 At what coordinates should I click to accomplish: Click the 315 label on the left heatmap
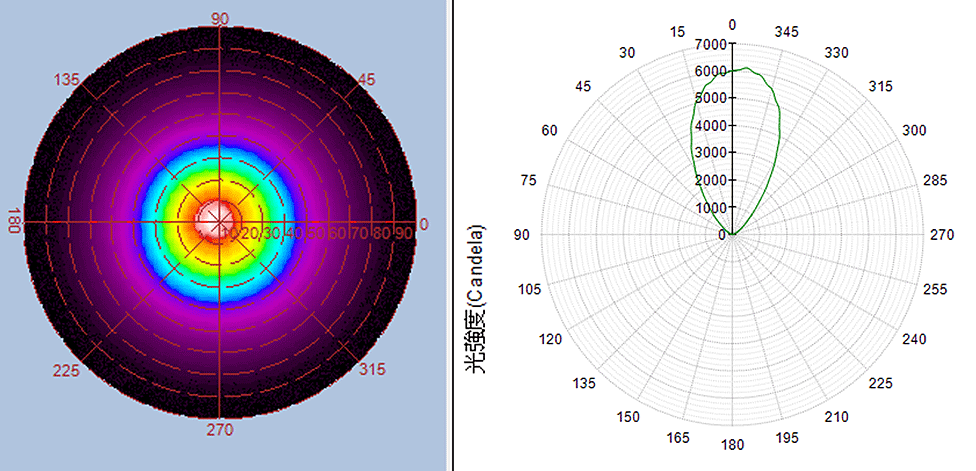[371, 370]
